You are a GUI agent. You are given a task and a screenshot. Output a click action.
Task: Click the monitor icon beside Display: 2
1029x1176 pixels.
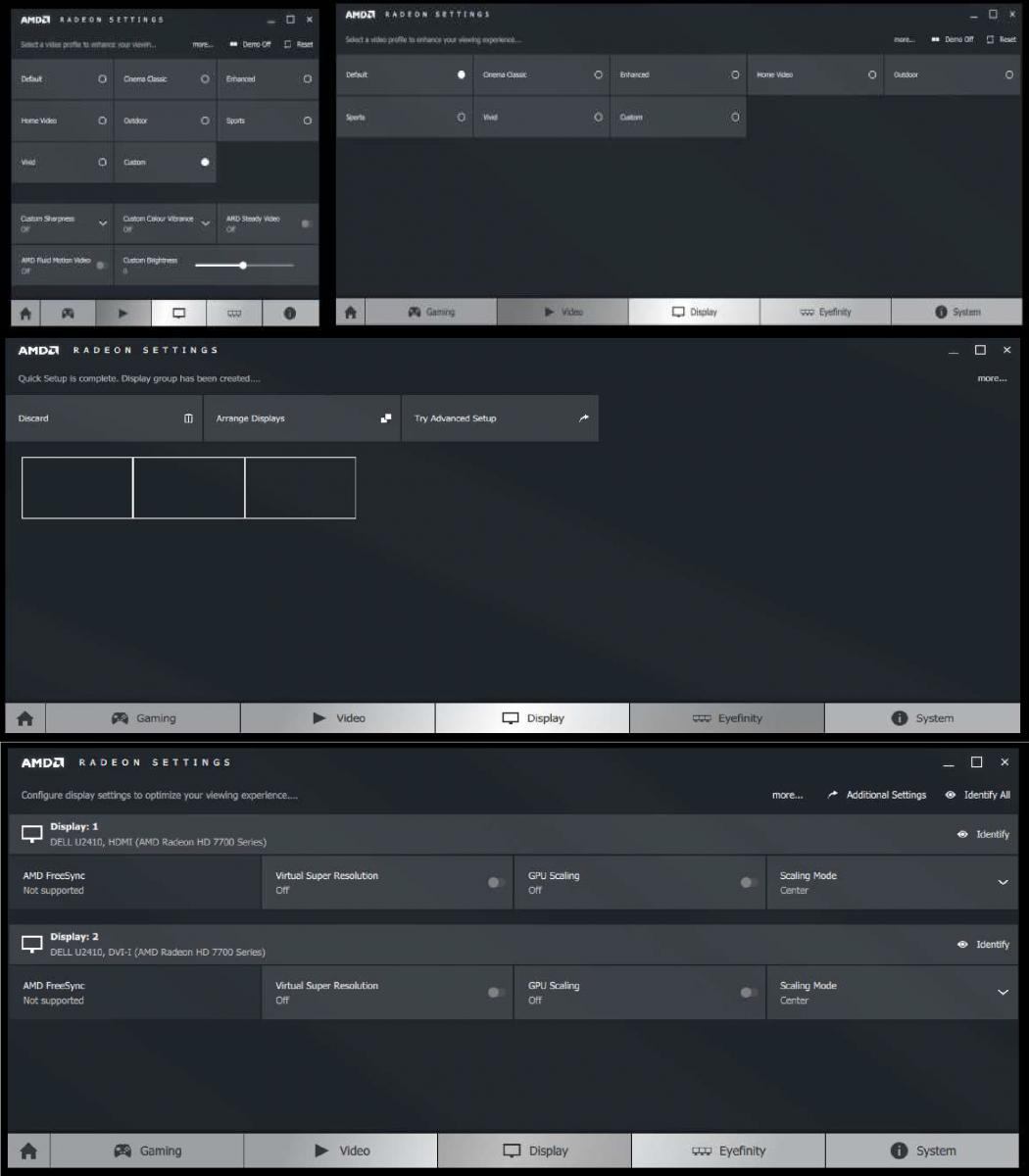tap(32, 944)
